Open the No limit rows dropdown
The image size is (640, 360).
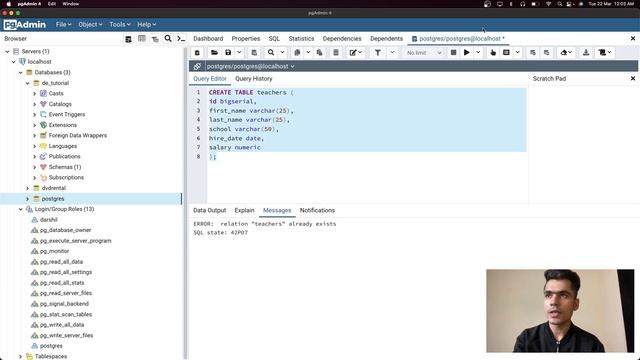424,53
